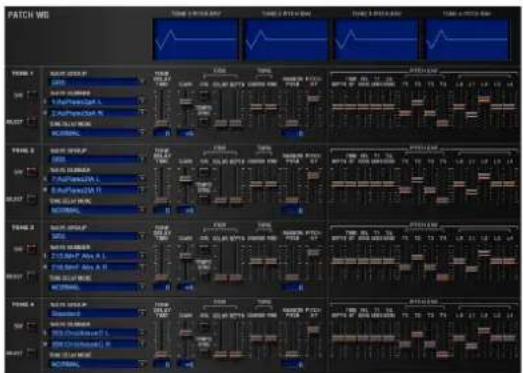523x373 pixels.
Task: Open Tone 1 Wave Number R dropdown
Action: pos(97,113)
